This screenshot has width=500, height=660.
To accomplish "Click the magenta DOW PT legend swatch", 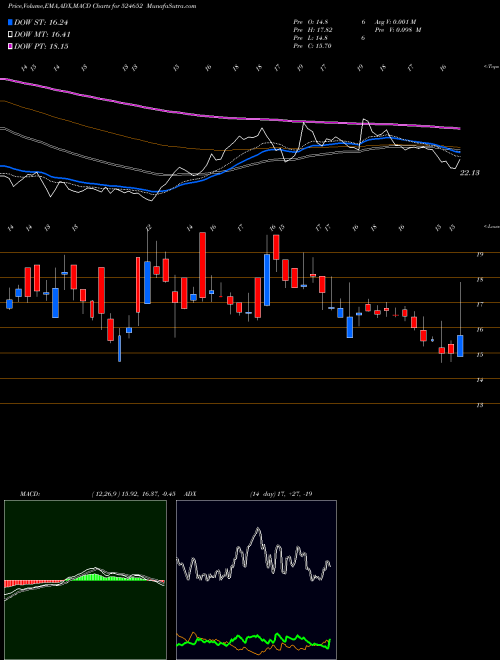I will 11,46.
